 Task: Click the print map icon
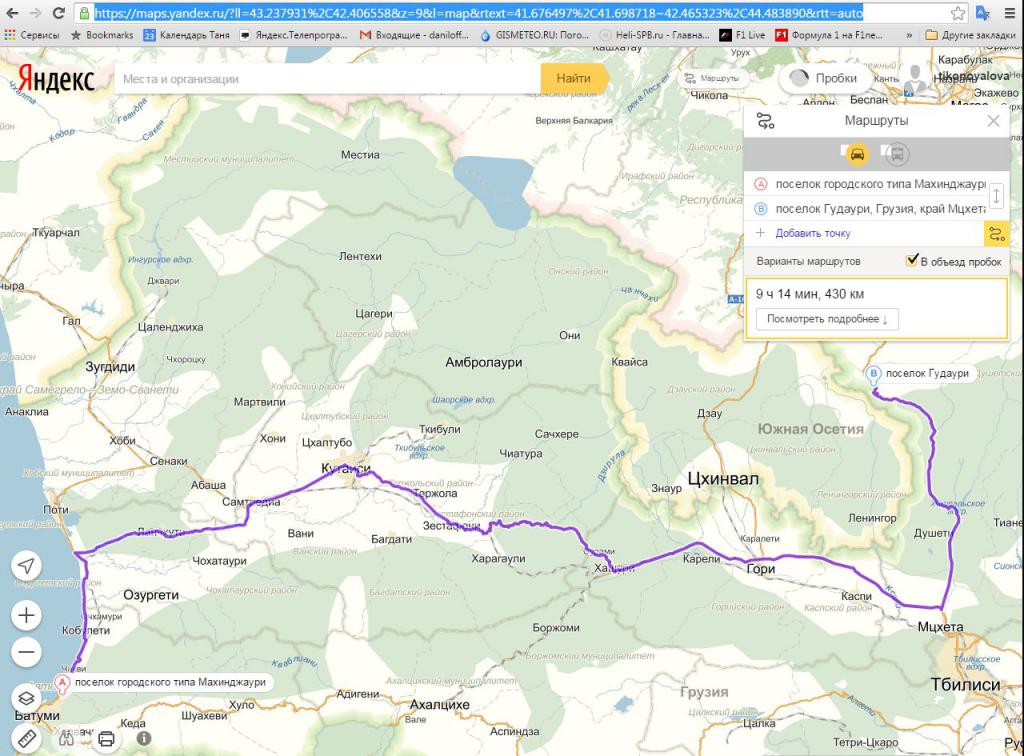point(106,739)
